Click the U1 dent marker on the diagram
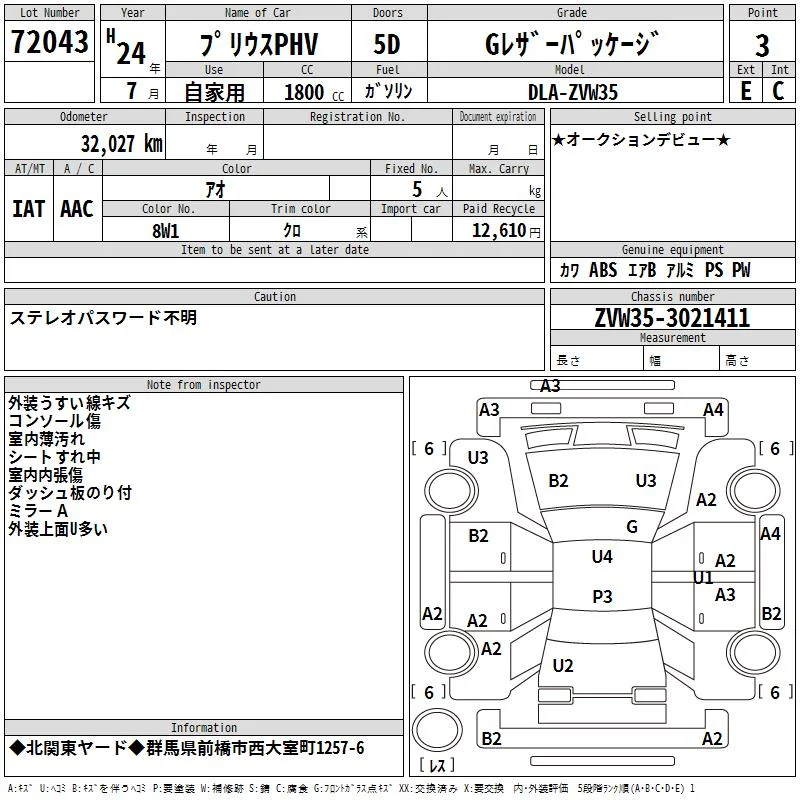This screenshot has height=800, width=800. pos(703,578)
